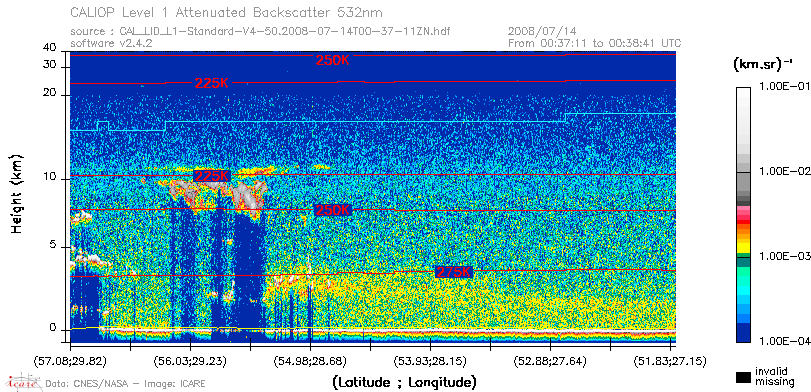Screen dimensions: 811x392
Task: Click the upper 225K temperature label
Action: click(x=212, y=83)
